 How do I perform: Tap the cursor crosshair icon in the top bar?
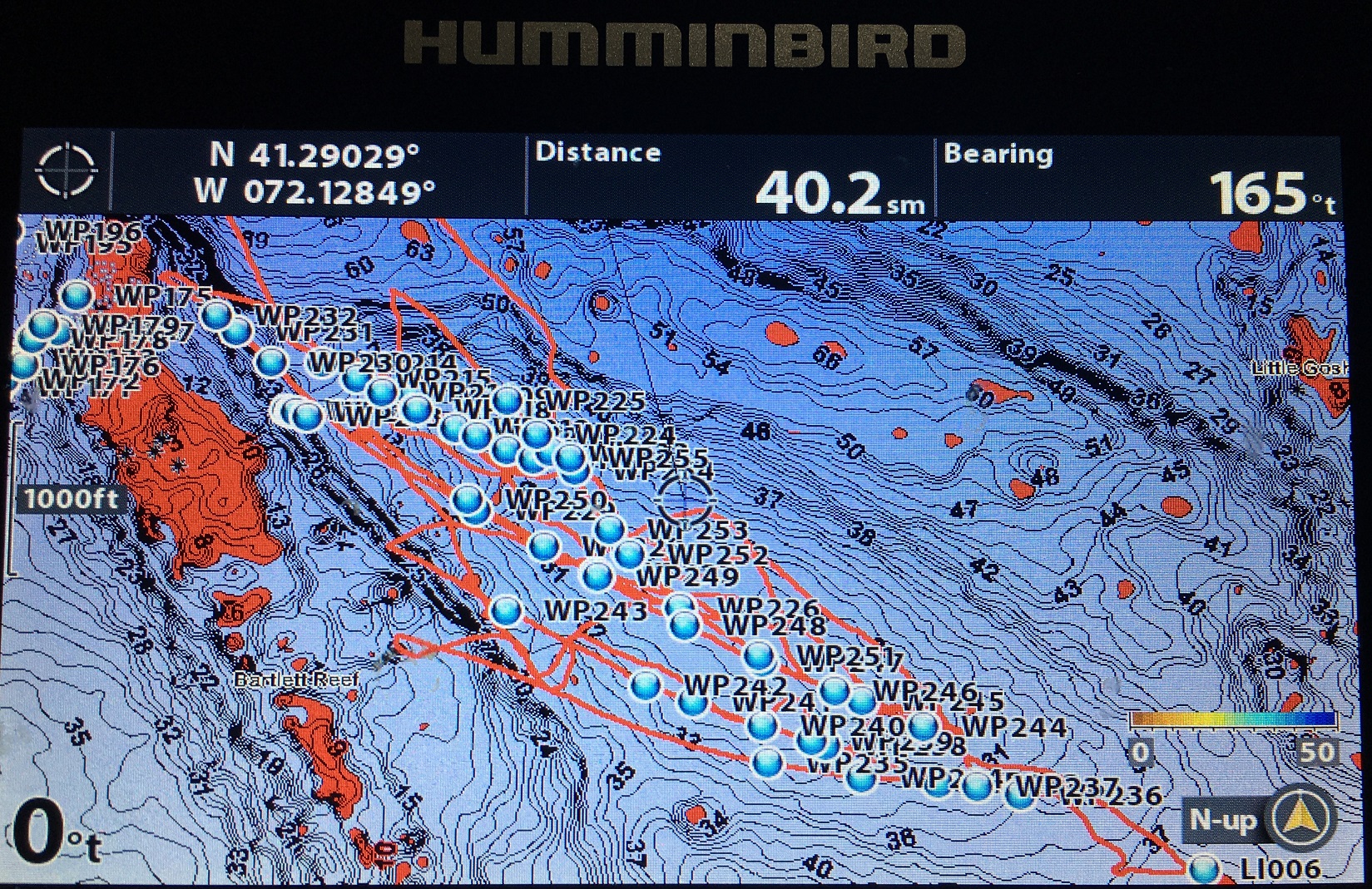click(66, 170)
